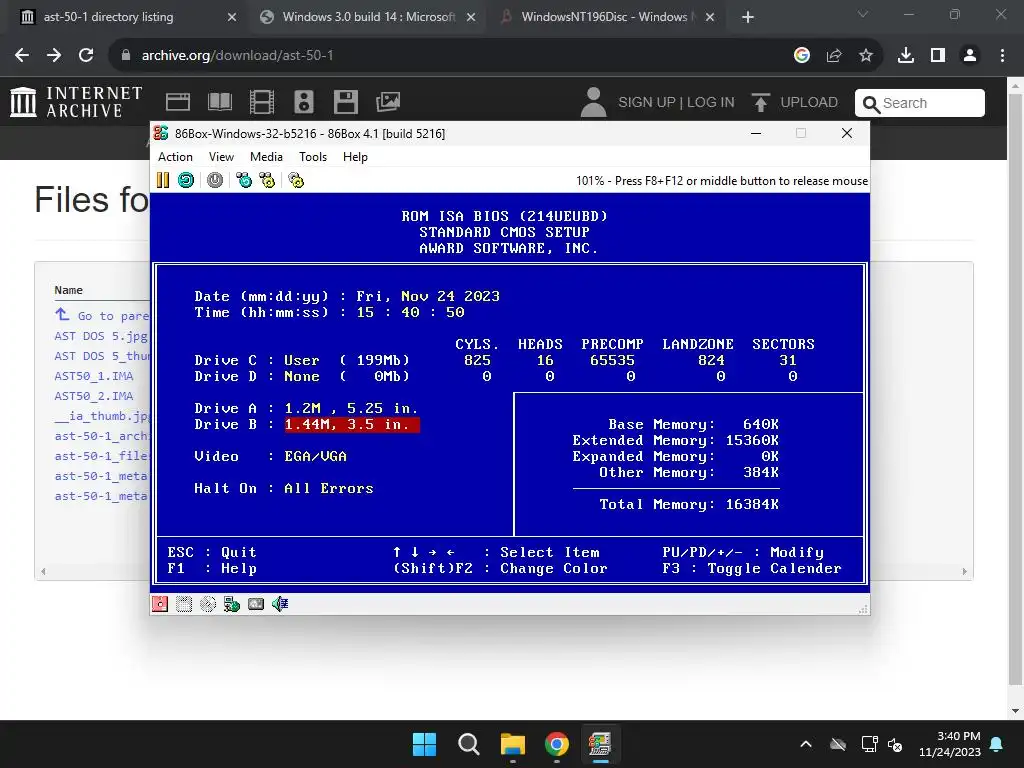1024x768 pixels.
Task: Click the dimmed 3.5 floppy status icon
Action: coord(184,604)
